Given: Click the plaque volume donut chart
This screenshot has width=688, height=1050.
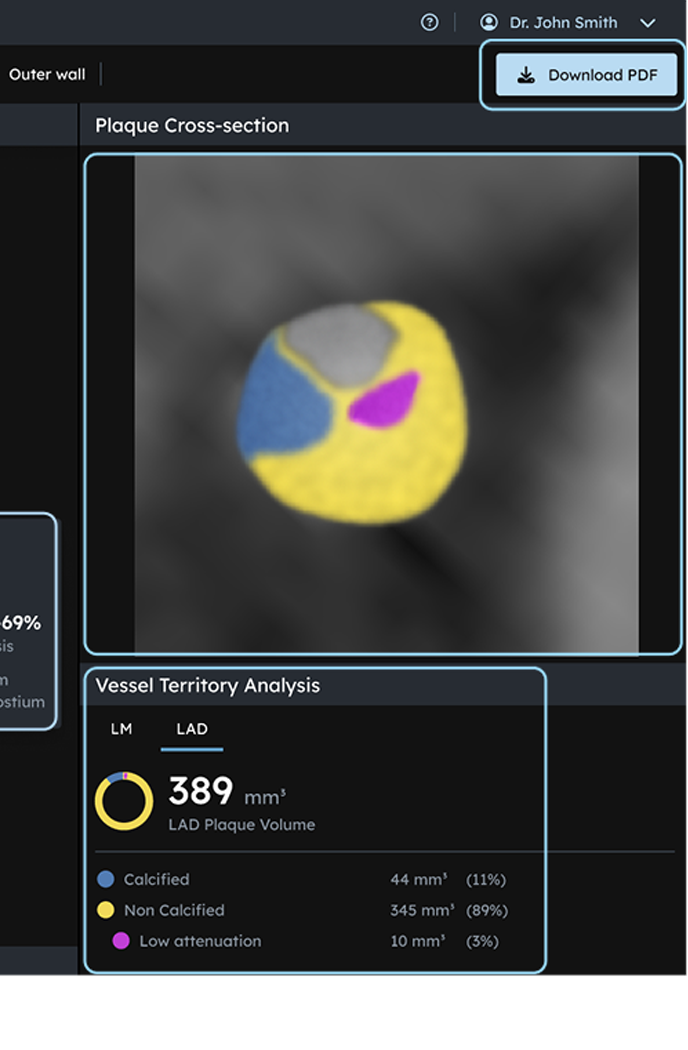Looking at the screenshot, I should click(x=124, y=801).
